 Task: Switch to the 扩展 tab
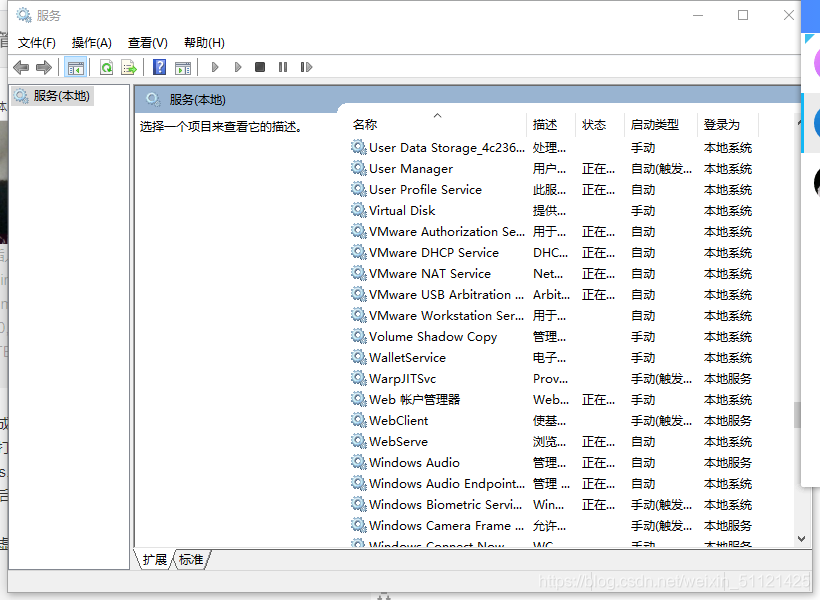[x=154, y=560]
